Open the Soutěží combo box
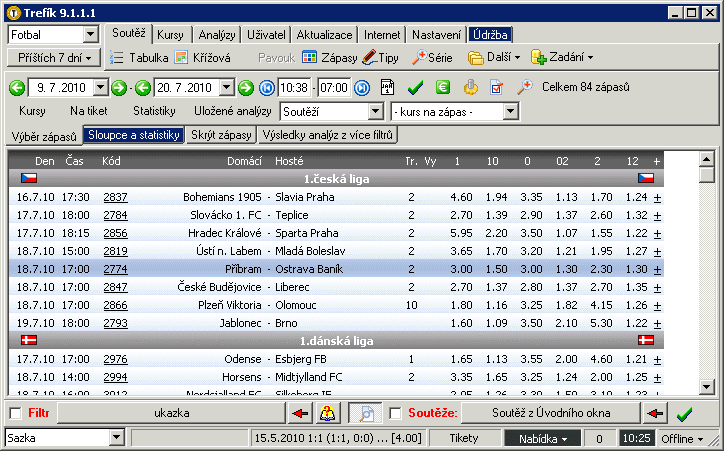 [376, 111]
